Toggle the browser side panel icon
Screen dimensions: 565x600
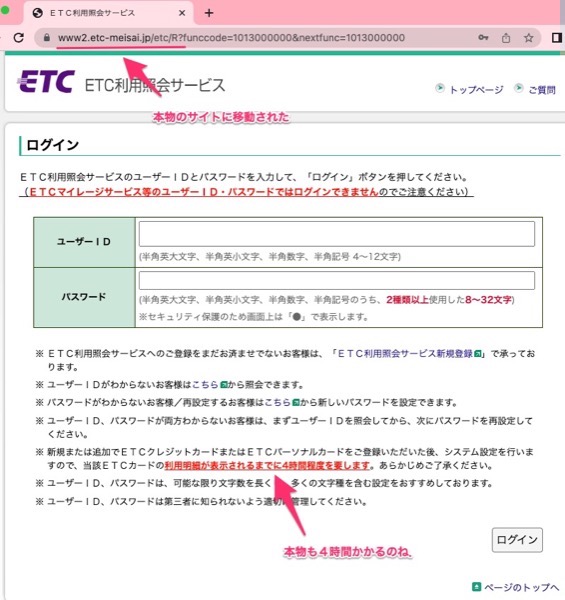click(x=557, y=38)
